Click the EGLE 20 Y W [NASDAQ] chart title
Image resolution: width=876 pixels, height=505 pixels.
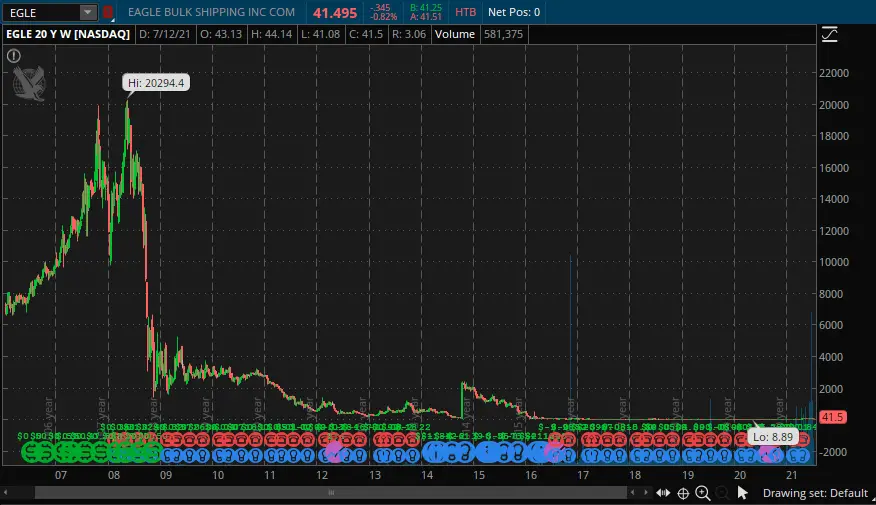pos(68,34)
